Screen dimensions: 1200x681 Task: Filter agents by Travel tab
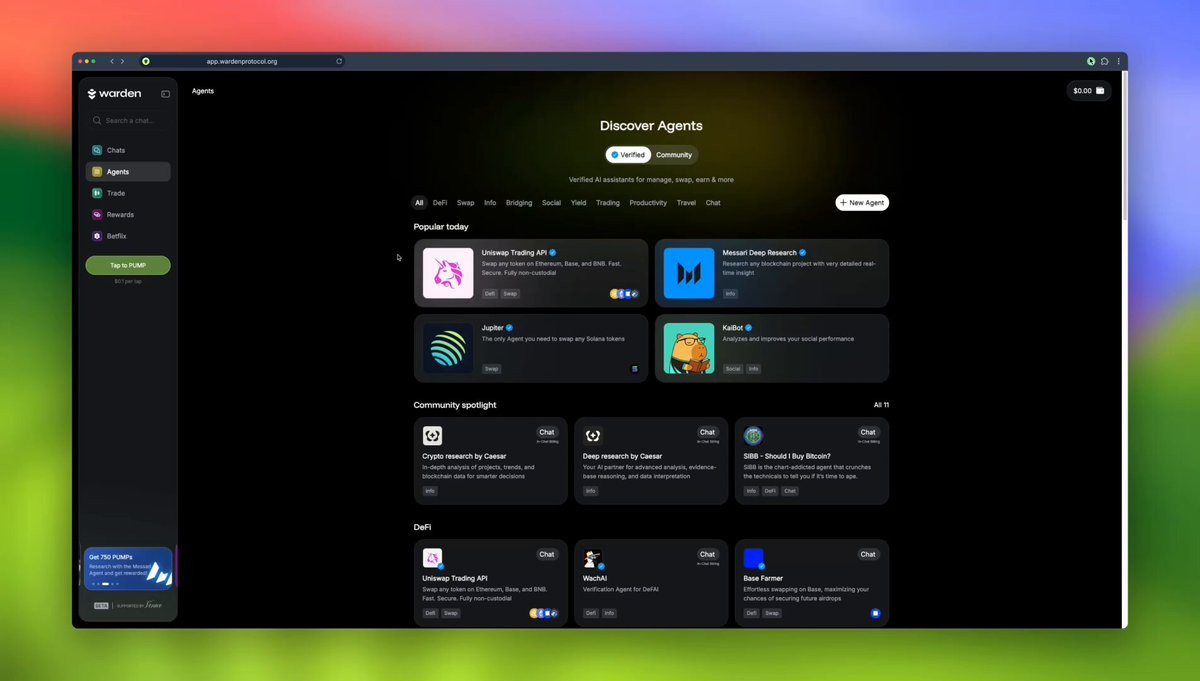686,203
